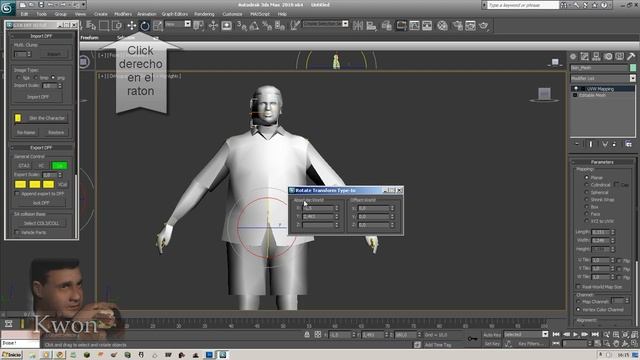
Task: Open the Hierarchy command panel tab
Action: click(x=596, y=56)
